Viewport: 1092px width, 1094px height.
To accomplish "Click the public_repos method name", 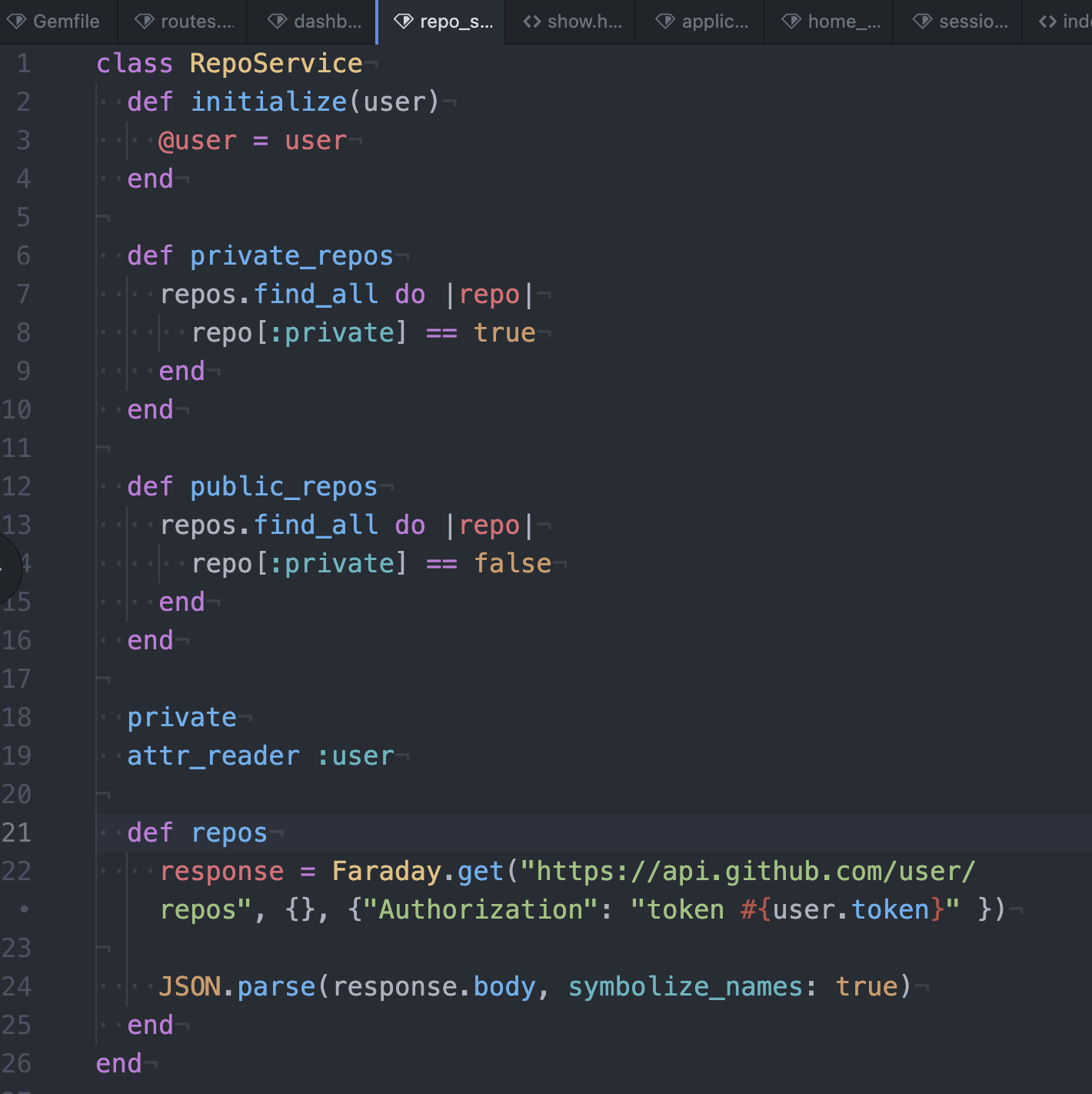I will click(284, 486).
